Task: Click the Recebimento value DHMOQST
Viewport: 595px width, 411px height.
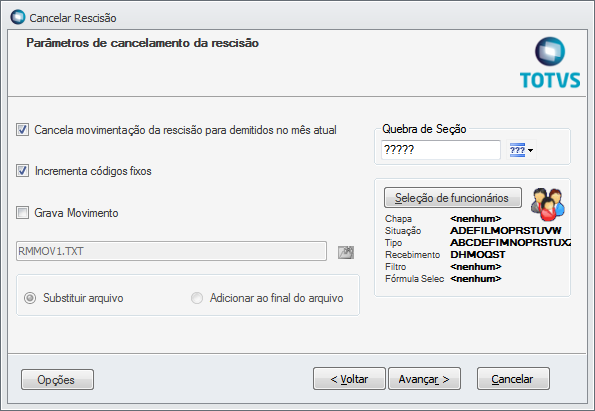Action: click(x=478, y=254)
